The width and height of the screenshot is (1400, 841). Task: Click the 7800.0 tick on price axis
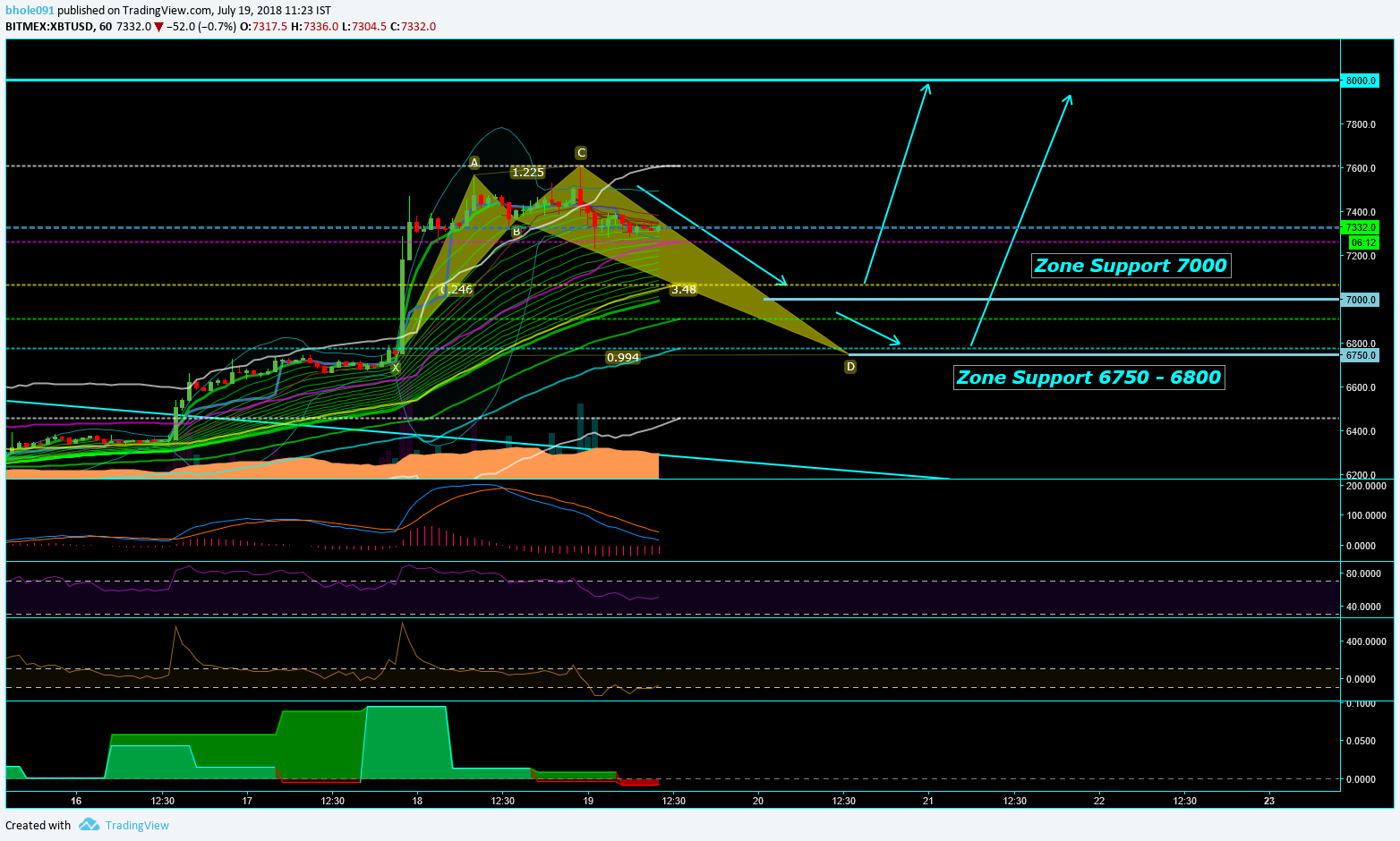[x=1361, y=124]
